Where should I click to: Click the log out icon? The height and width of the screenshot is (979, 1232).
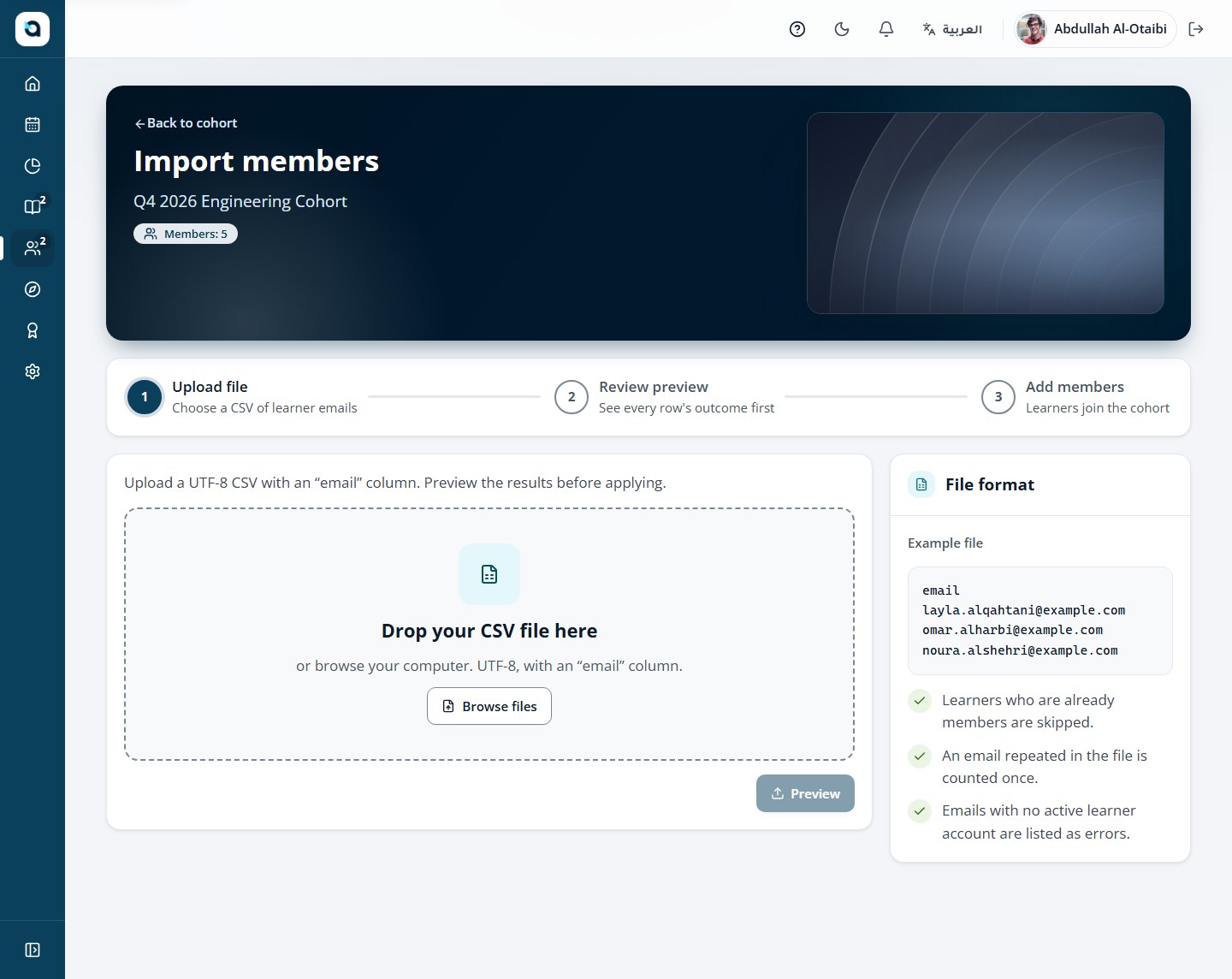click(1196, 29)
